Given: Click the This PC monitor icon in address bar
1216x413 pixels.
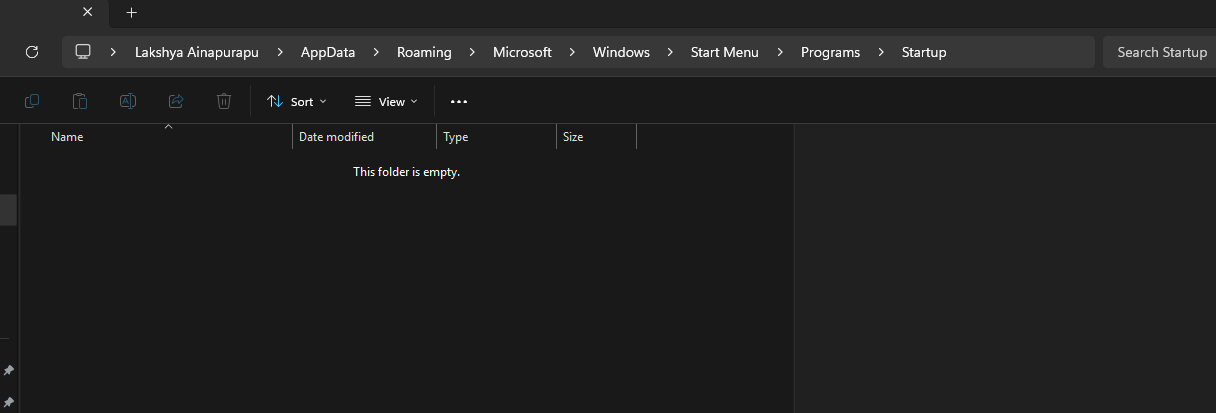Looking at the screenshot, I should [83, 52].
